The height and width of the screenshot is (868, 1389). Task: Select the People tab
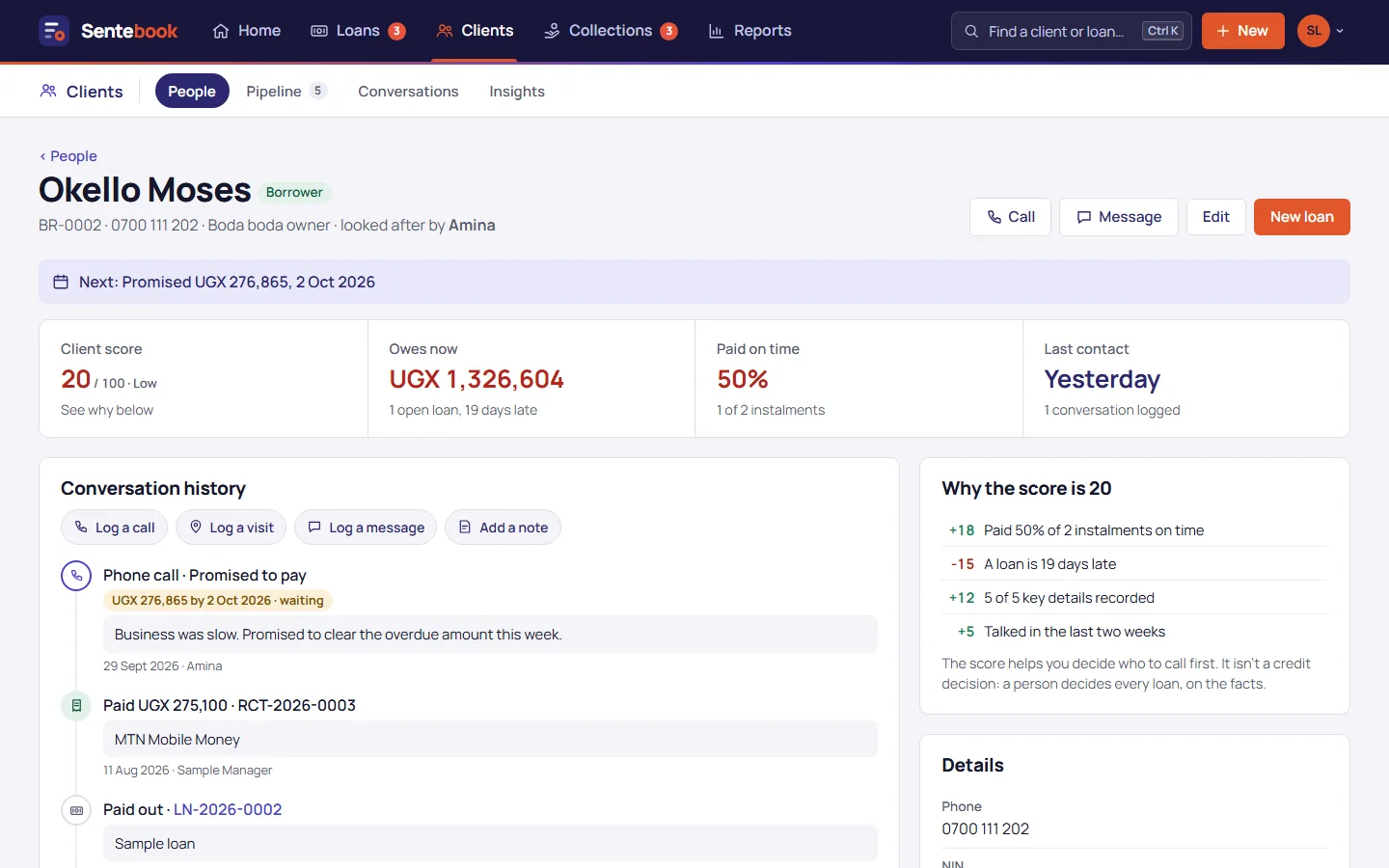tap(192, 91)
